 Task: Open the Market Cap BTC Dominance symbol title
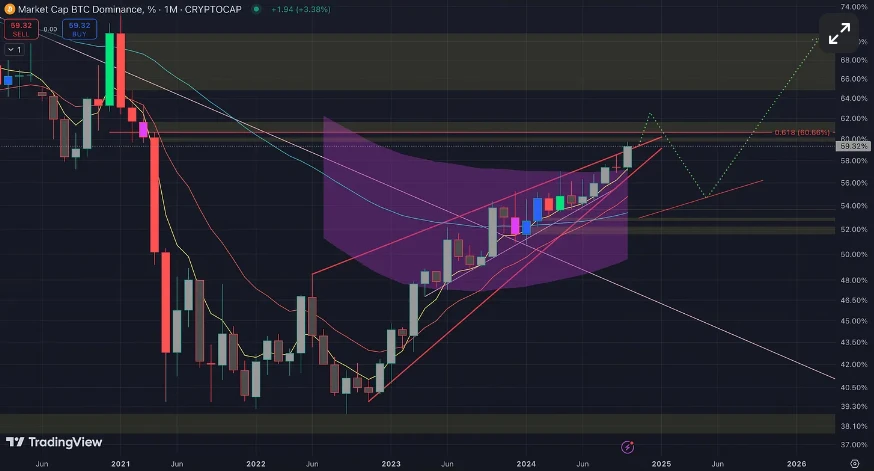tap(130, 9)
